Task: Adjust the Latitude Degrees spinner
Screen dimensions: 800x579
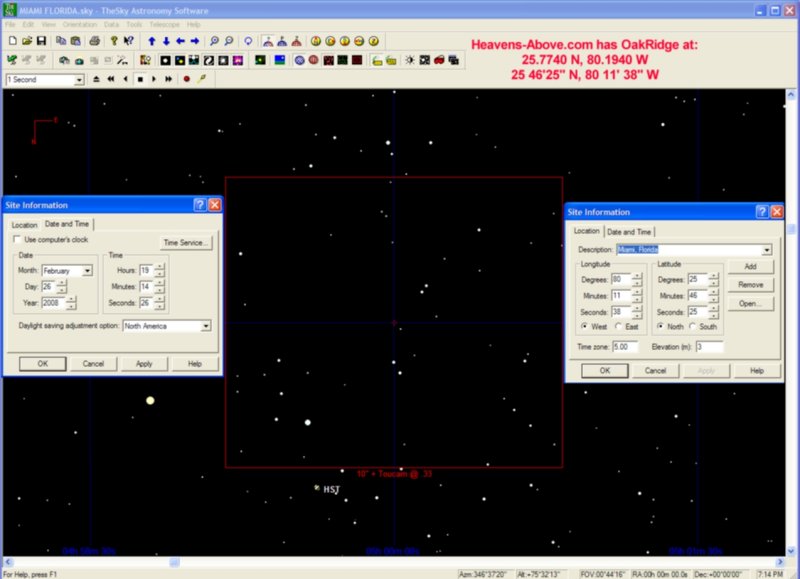Action: tap(713, 280)
